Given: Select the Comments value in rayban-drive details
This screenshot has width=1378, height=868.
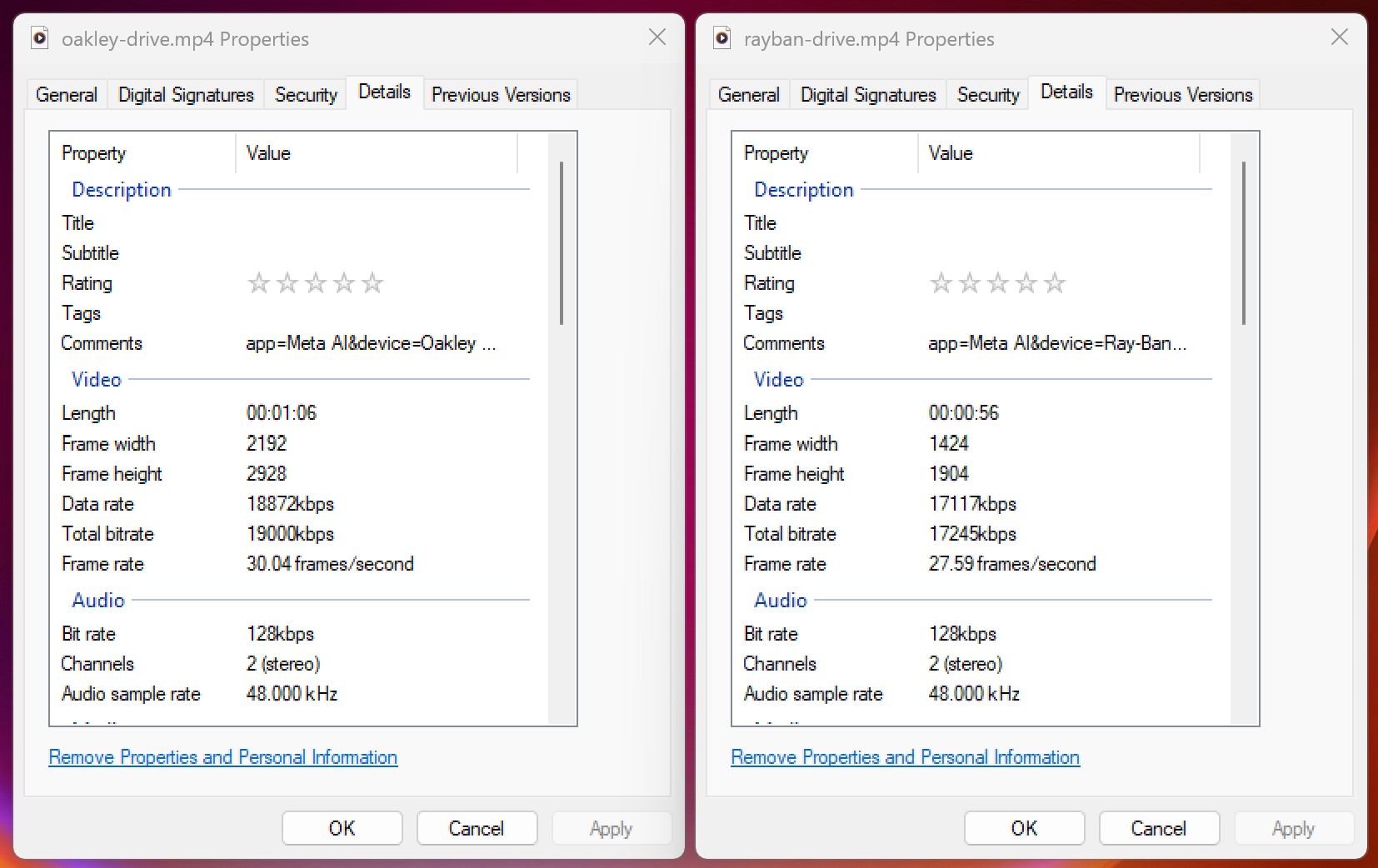Looking at the screenshot, I should pyautogui.click(x=1057, y=343).
